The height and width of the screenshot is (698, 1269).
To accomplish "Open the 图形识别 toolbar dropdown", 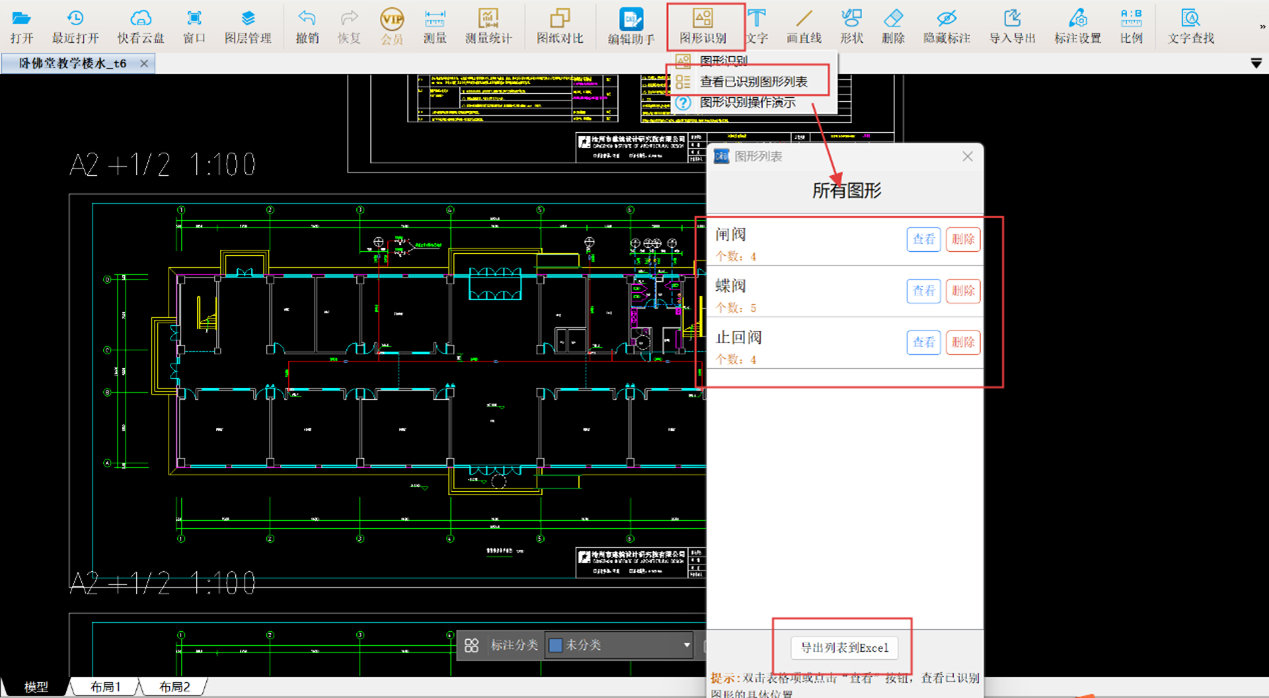I will (703, 26).
